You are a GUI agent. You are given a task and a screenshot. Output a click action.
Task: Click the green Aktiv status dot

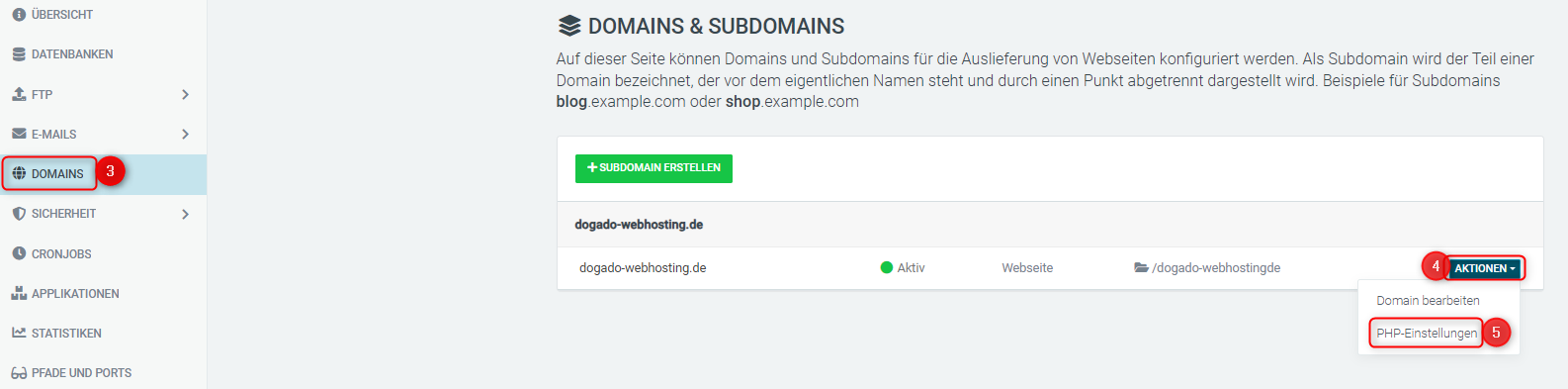(887, 267)
